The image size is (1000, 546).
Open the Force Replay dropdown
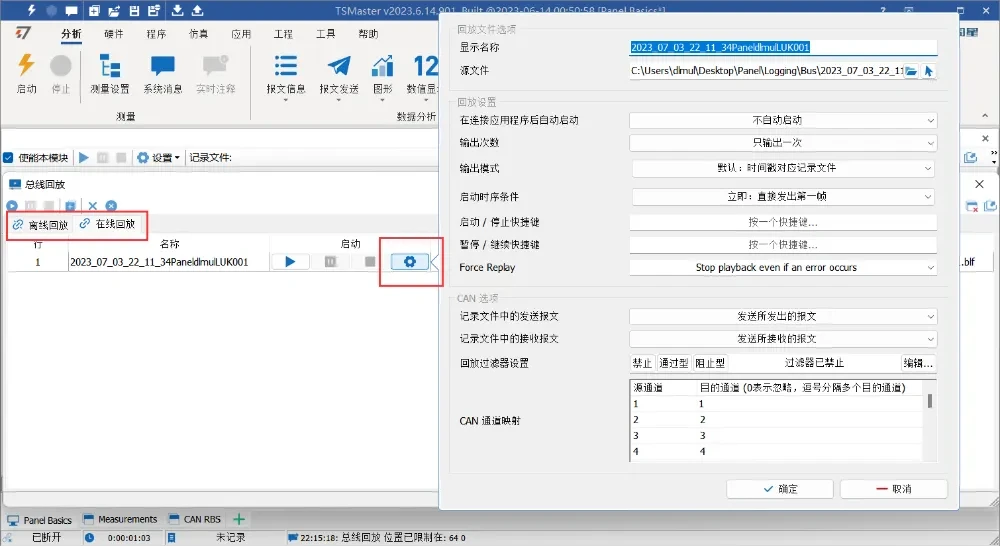(782, 268)
